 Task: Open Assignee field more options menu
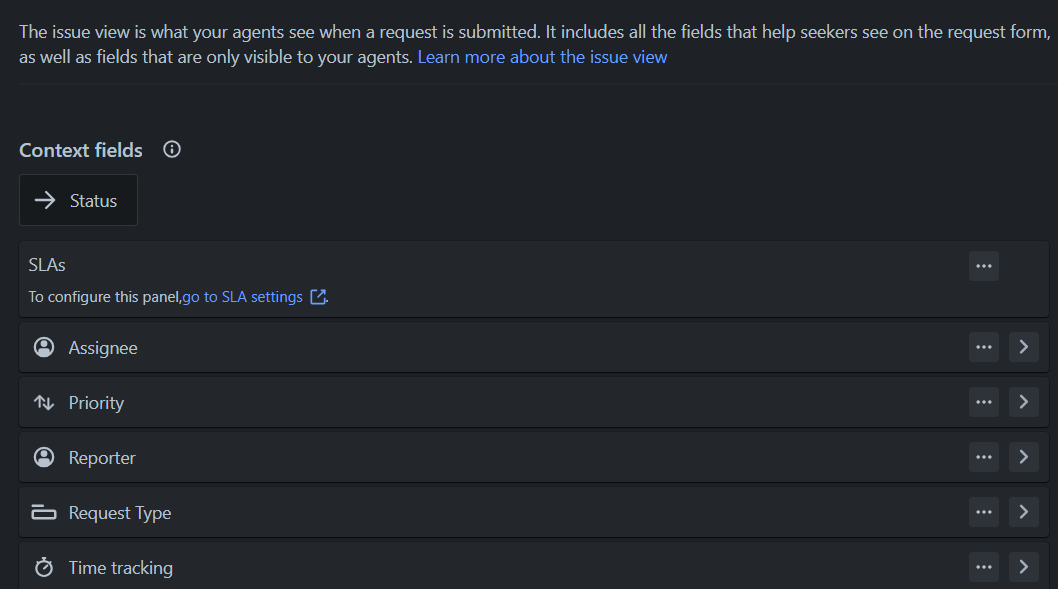point(984,347)
